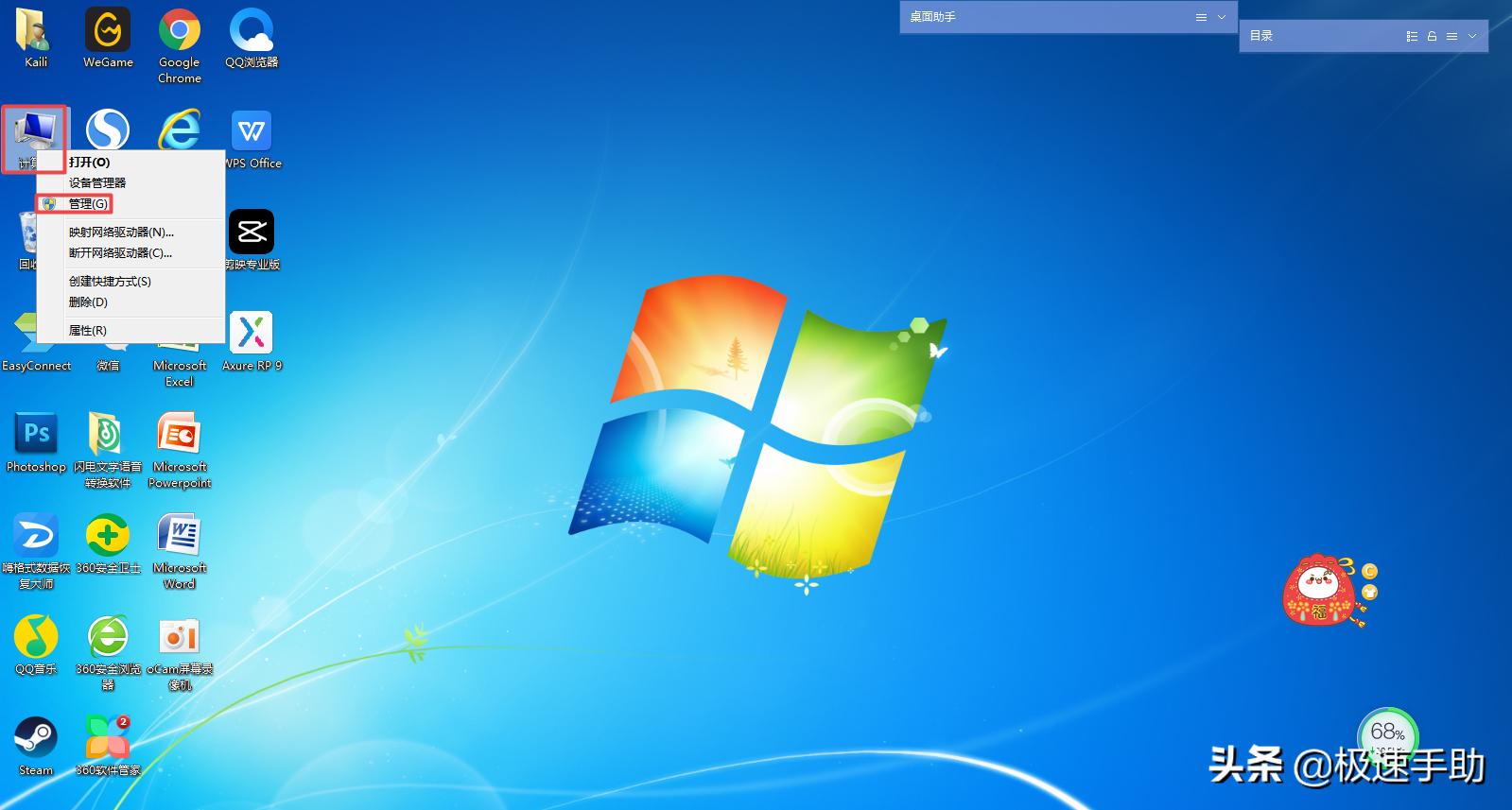Select the Microsoft Powerpoint desktop shortcut

pos(180,450)
